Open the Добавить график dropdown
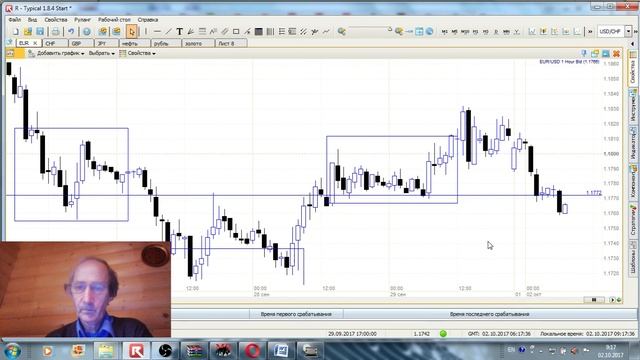640x360 pixels. click(56, 53)
